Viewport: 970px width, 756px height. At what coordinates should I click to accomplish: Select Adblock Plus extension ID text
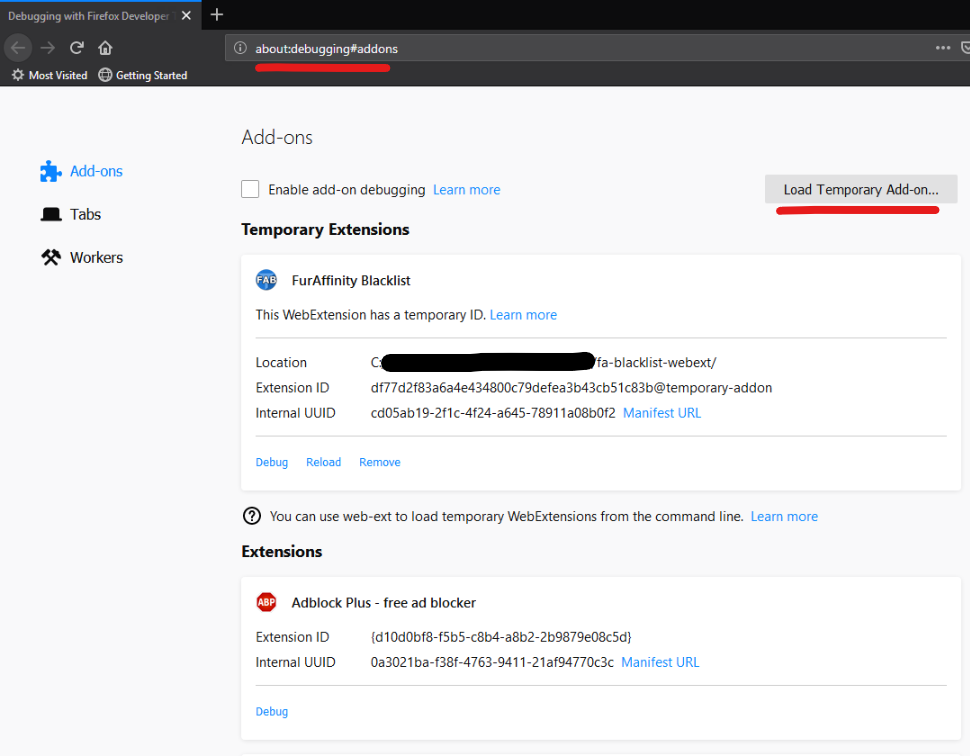pyautogui.click(x=501, y=637)
